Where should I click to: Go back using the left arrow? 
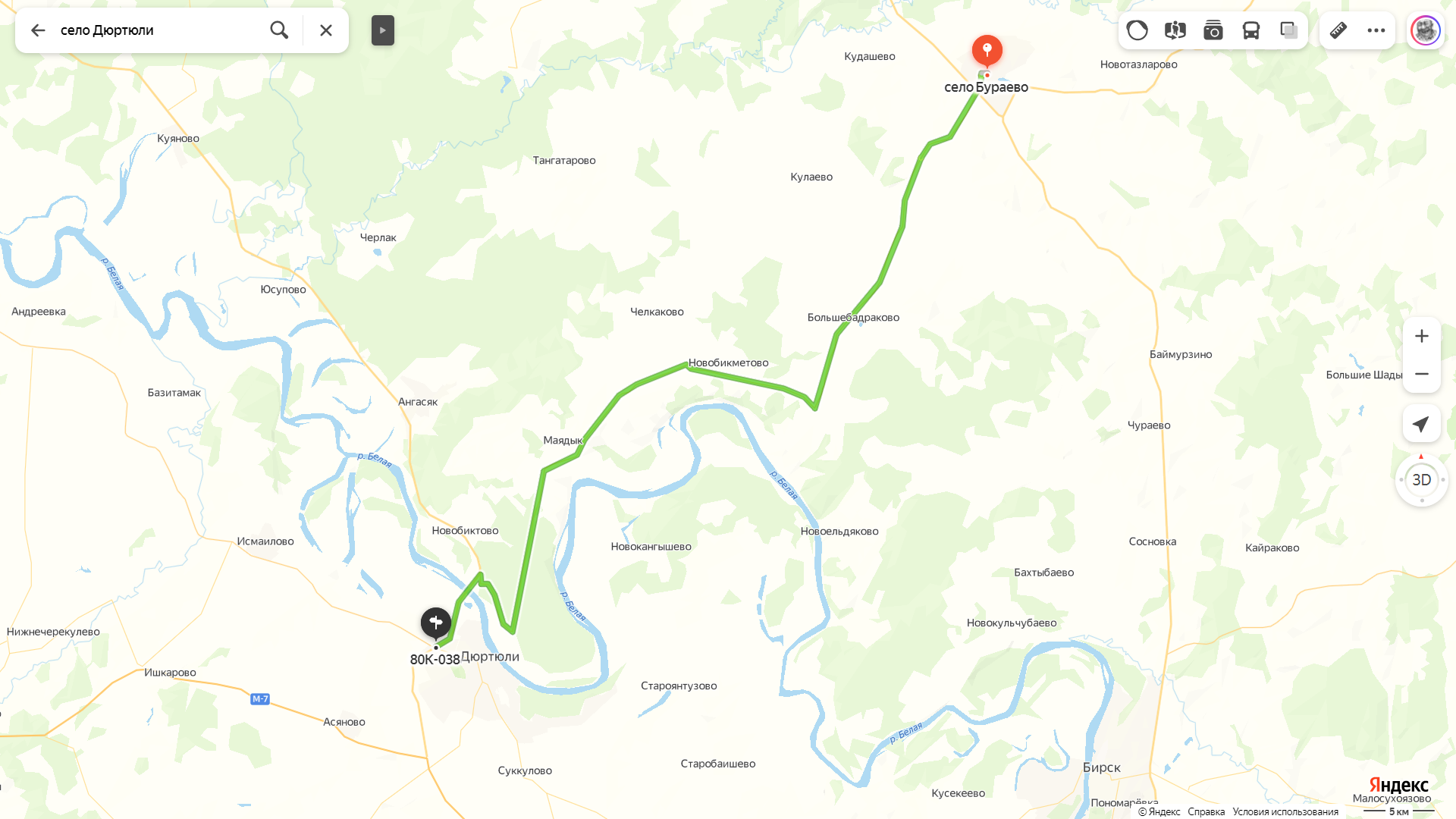click(x=38, y=30)
